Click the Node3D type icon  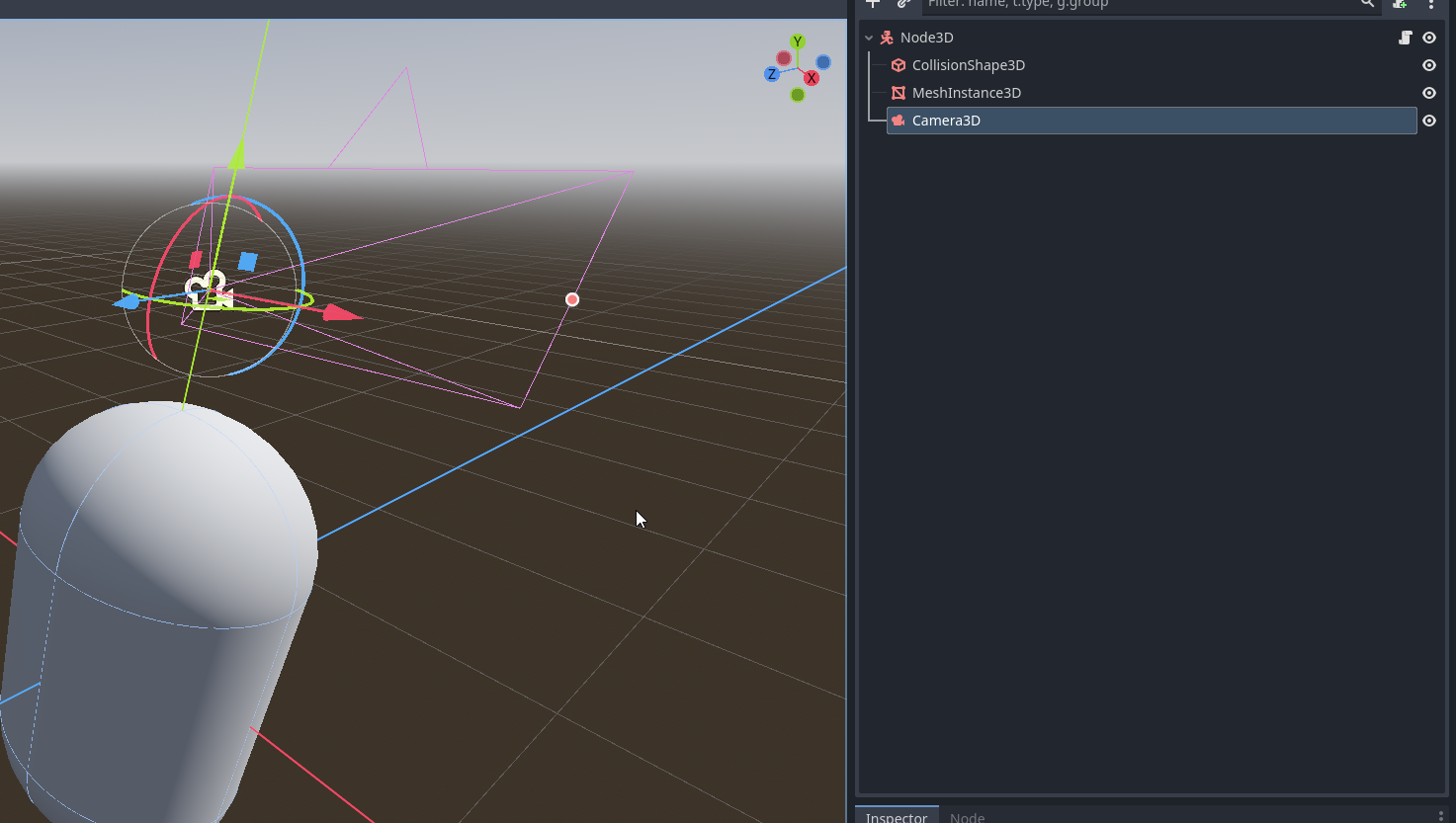887,38
